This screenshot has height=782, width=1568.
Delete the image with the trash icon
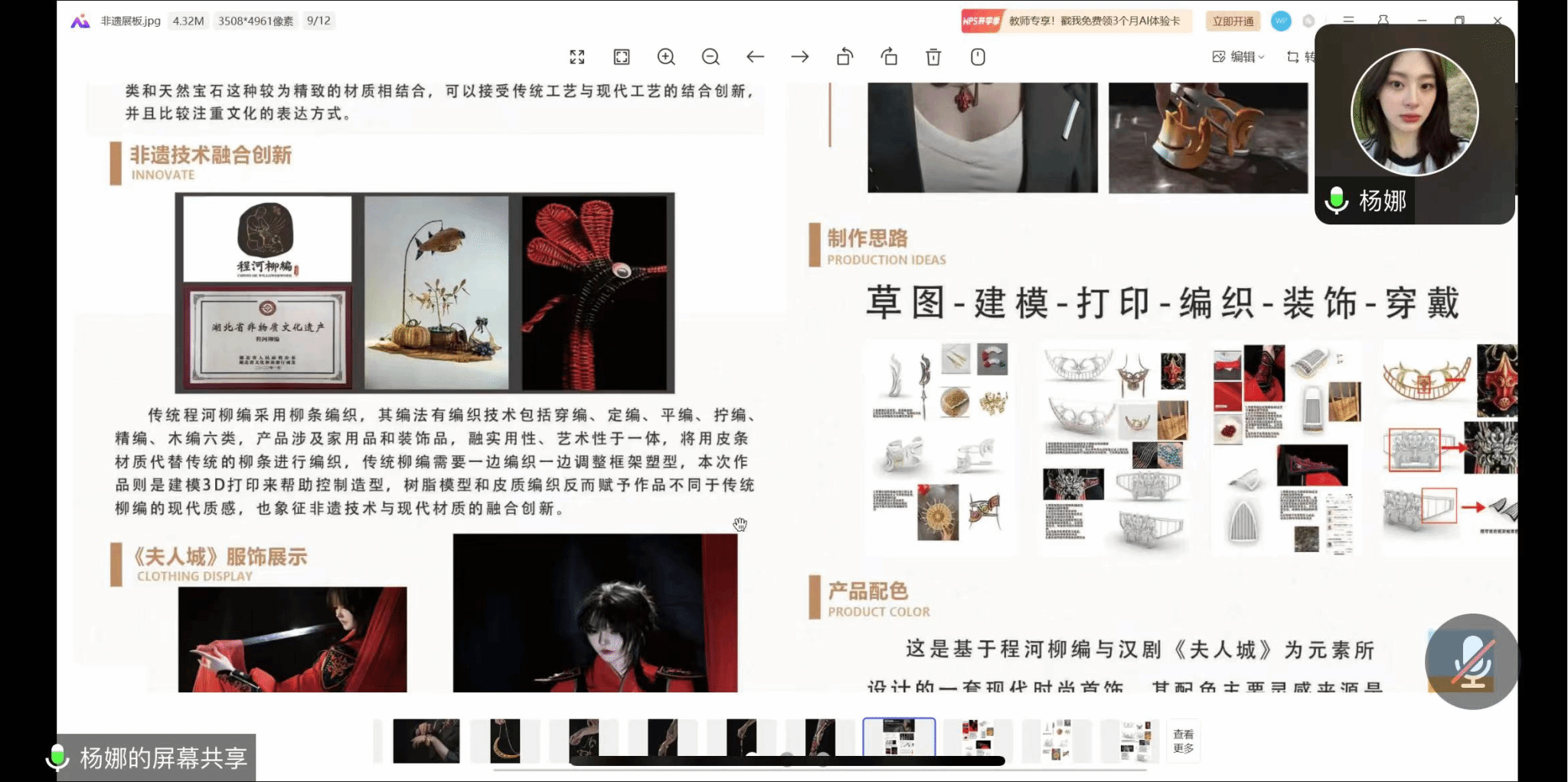click(x=933, y=57)
